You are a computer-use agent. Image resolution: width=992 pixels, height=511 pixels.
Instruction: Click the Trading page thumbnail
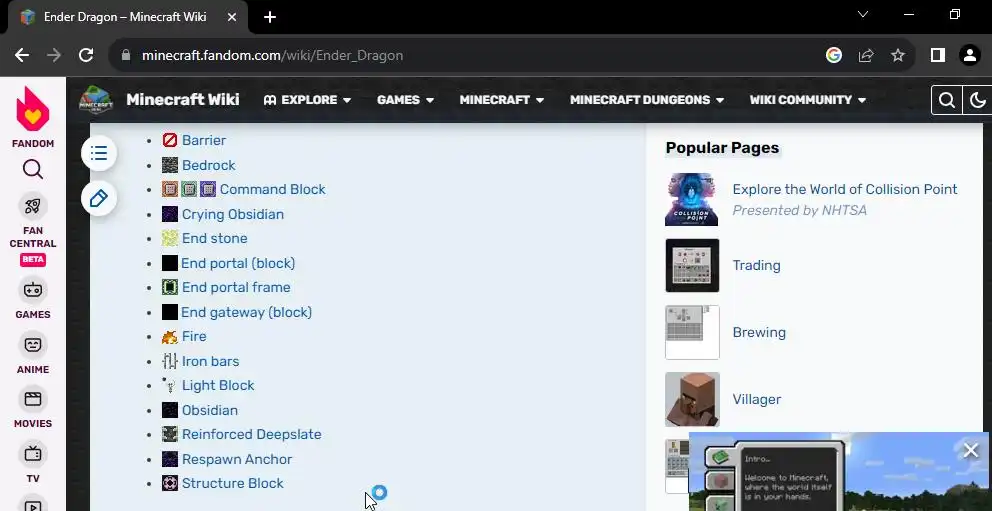692,266
